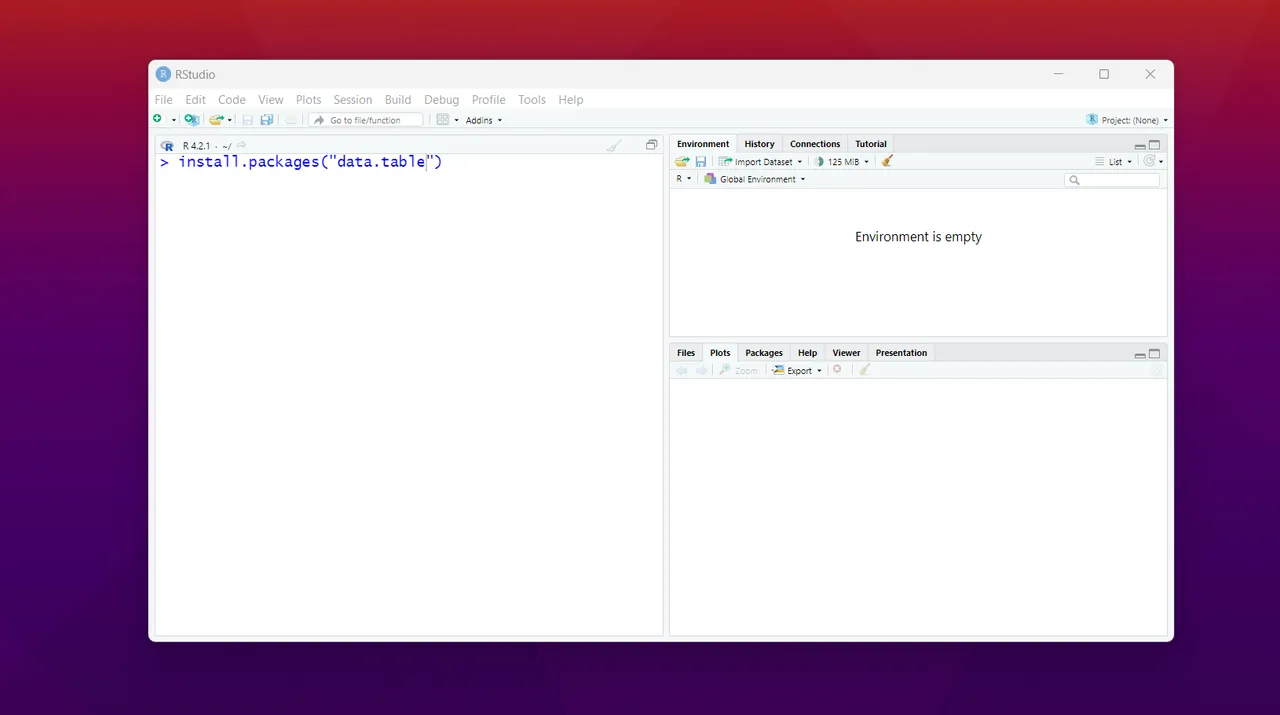The width and height of the screenshot is (1280, 715).
Task: Open the File menu
Action: [x=163, y=100]
